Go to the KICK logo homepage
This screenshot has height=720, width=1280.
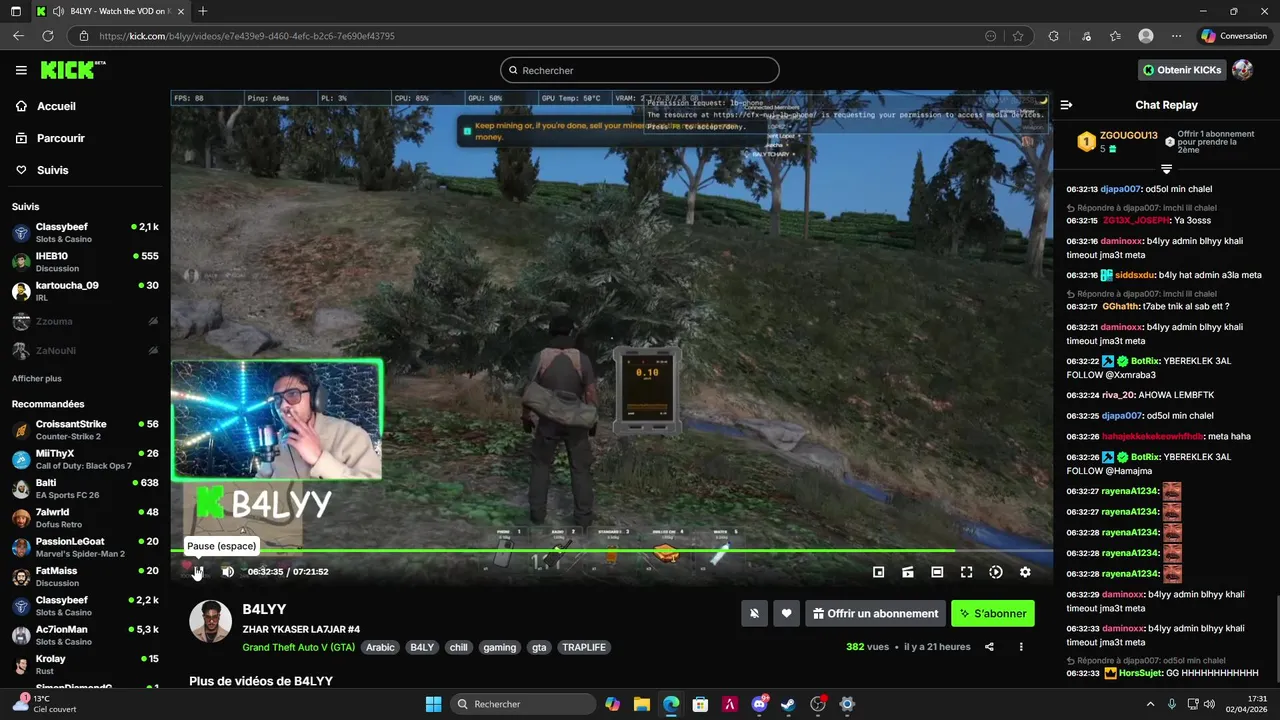click(72, 70)
